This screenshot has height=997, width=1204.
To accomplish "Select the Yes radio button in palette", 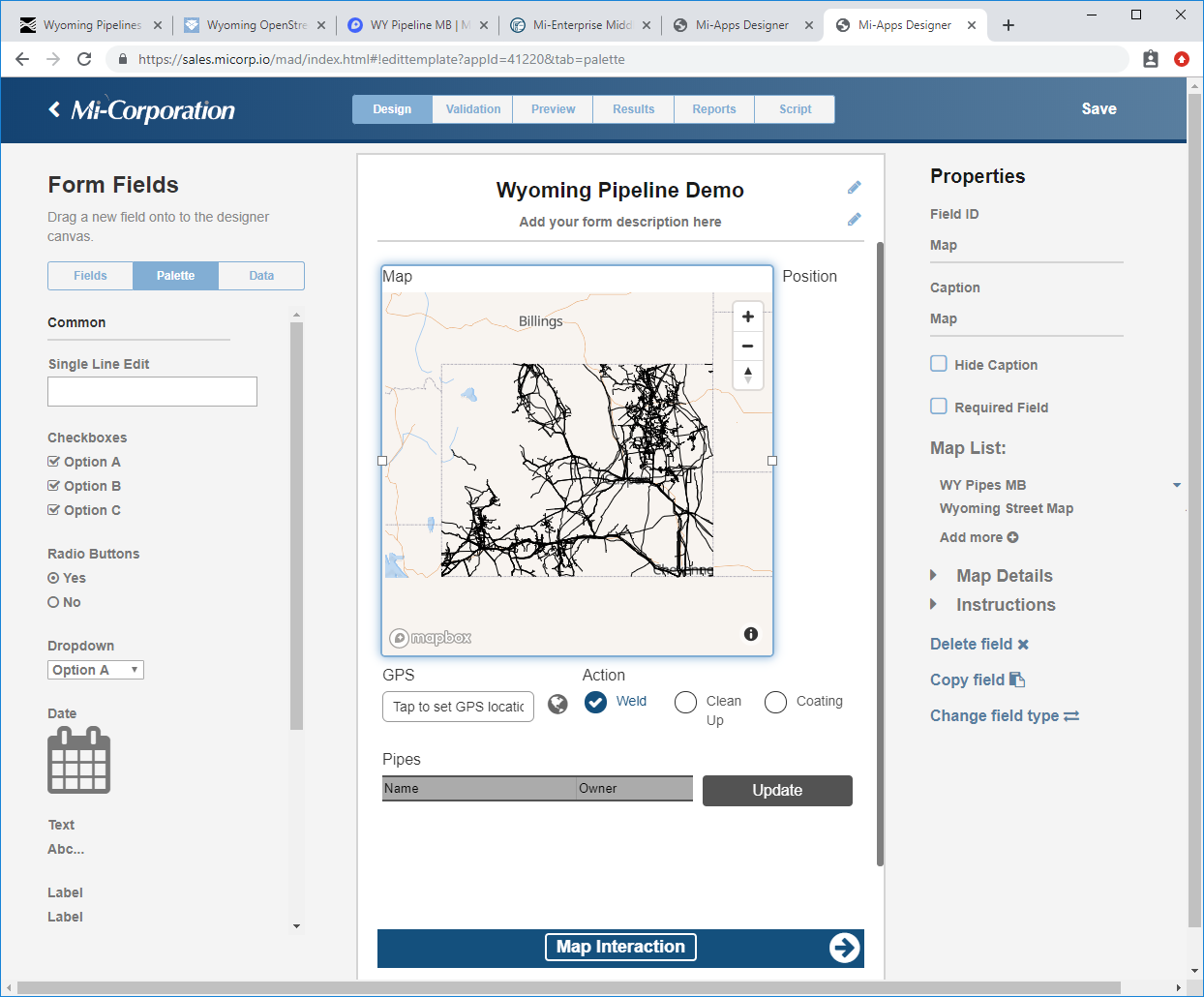I will point(53,578).
